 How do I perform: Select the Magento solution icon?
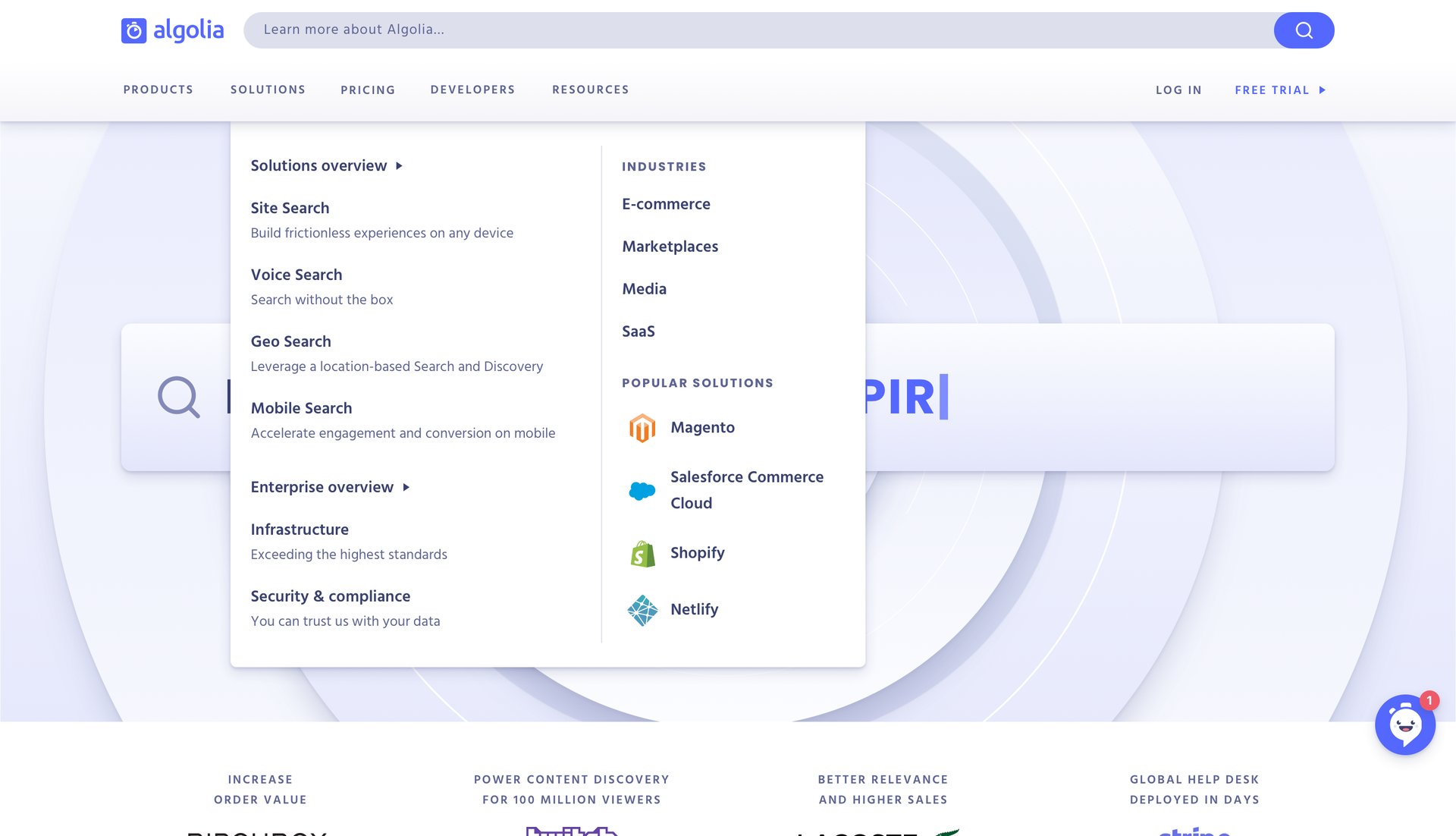click(643, 427)
